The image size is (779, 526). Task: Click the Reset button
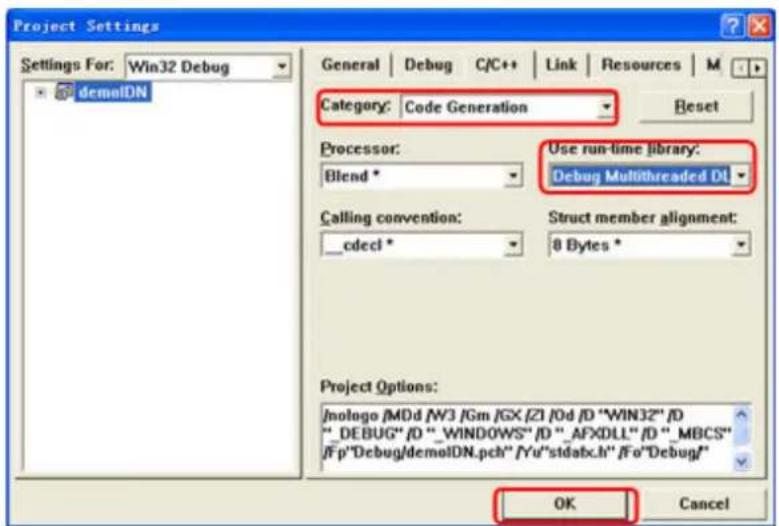(x=696, y=106)
